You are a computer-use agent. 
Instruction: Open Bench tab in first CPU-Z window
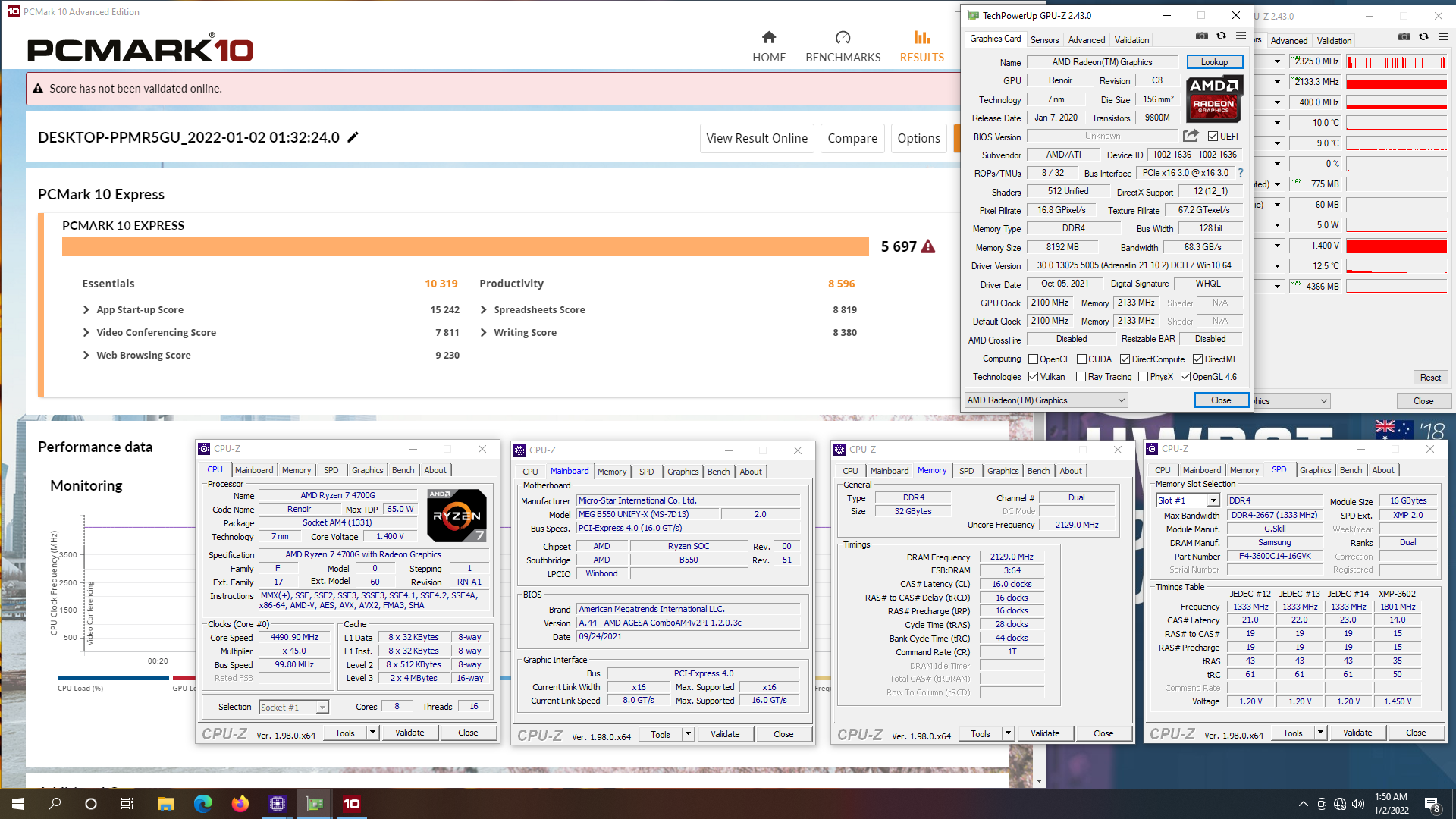pyautogui.click(x=403, y=470)
